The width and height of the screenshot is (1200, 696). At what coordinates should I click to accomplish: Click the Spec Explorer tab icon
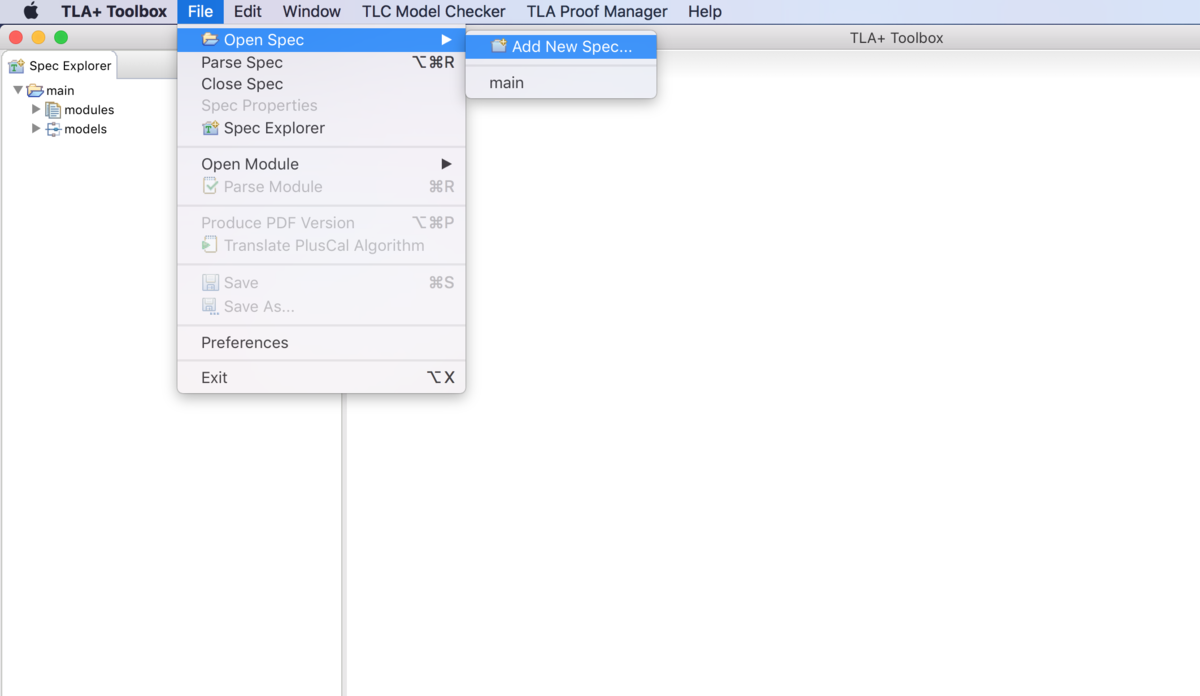coord(16,66)
